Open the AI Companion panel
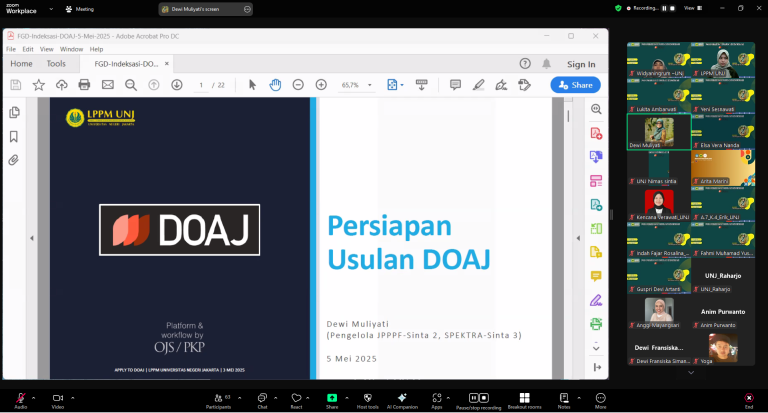This screenshot has width=768, height=413. click(x=402, y=398)
